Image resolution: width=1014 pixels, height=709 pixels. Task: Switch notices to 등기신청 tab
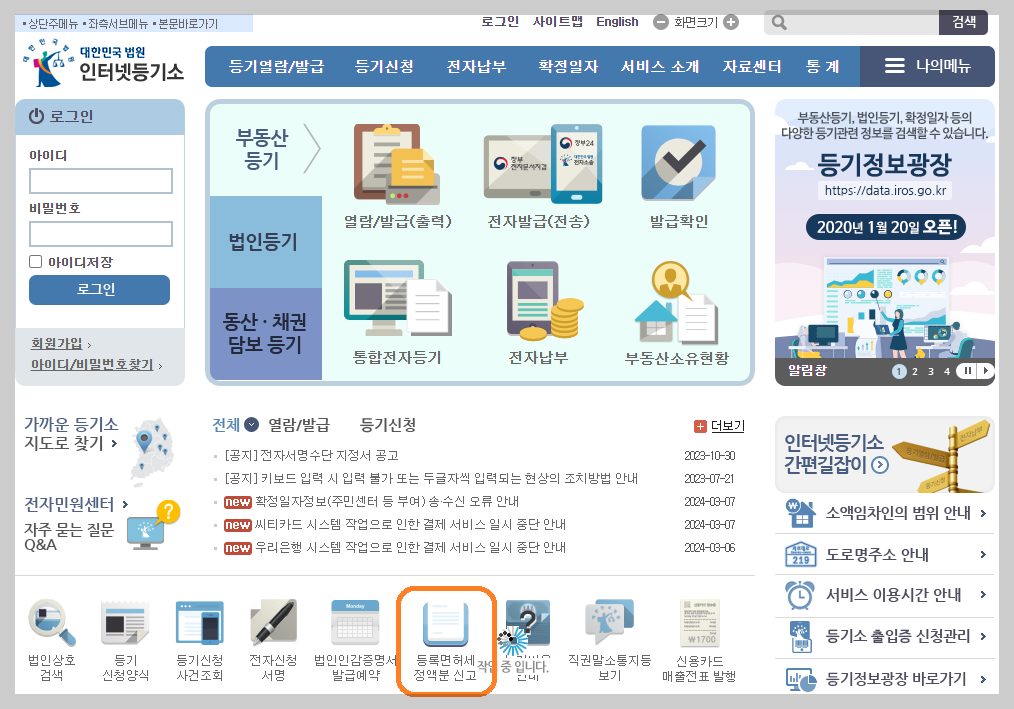click(387, 425)
